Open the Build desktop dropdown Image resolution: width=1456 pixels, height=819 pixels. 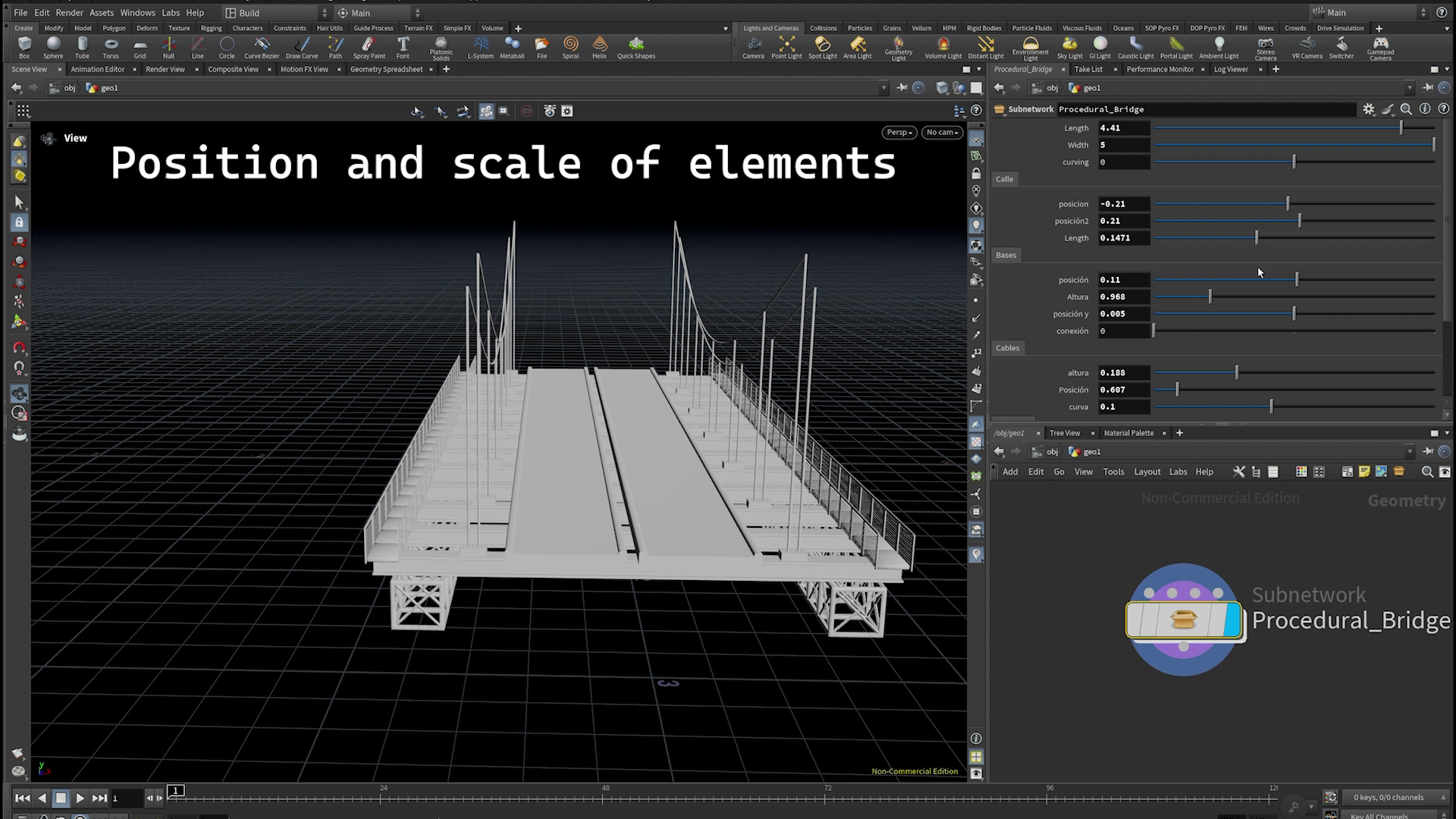277,13
